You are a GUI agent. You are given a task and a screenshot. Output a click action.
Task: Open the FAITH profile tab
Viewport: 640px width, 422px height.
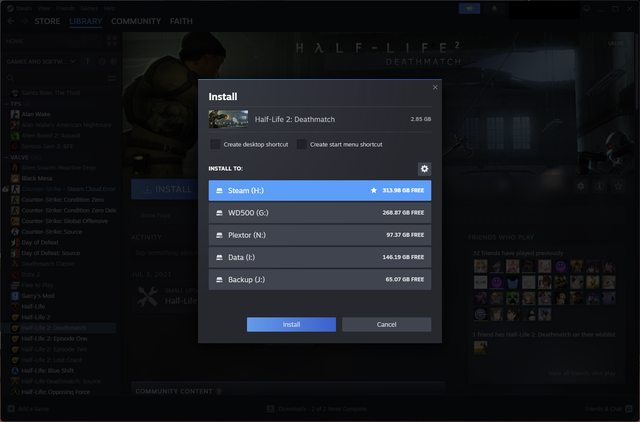(182, 21)
